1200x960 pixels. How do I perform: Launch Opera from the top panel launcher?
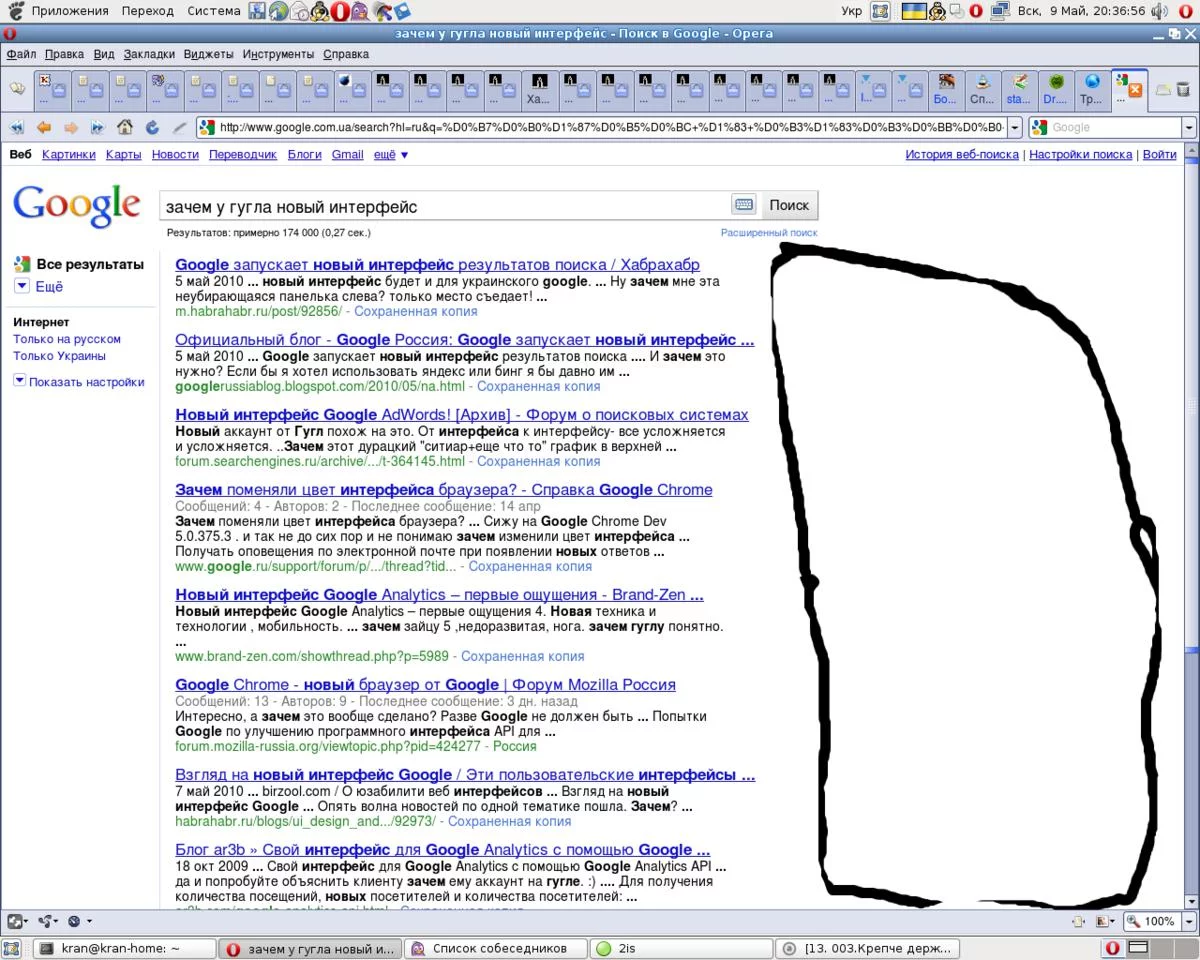pos(339,11)
